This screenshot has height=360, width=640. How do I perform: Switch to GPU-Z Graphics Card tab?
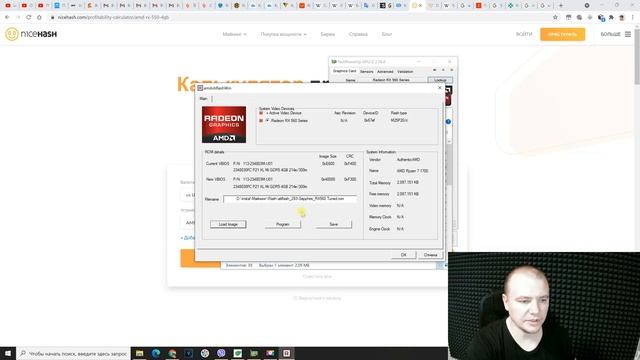344,71
